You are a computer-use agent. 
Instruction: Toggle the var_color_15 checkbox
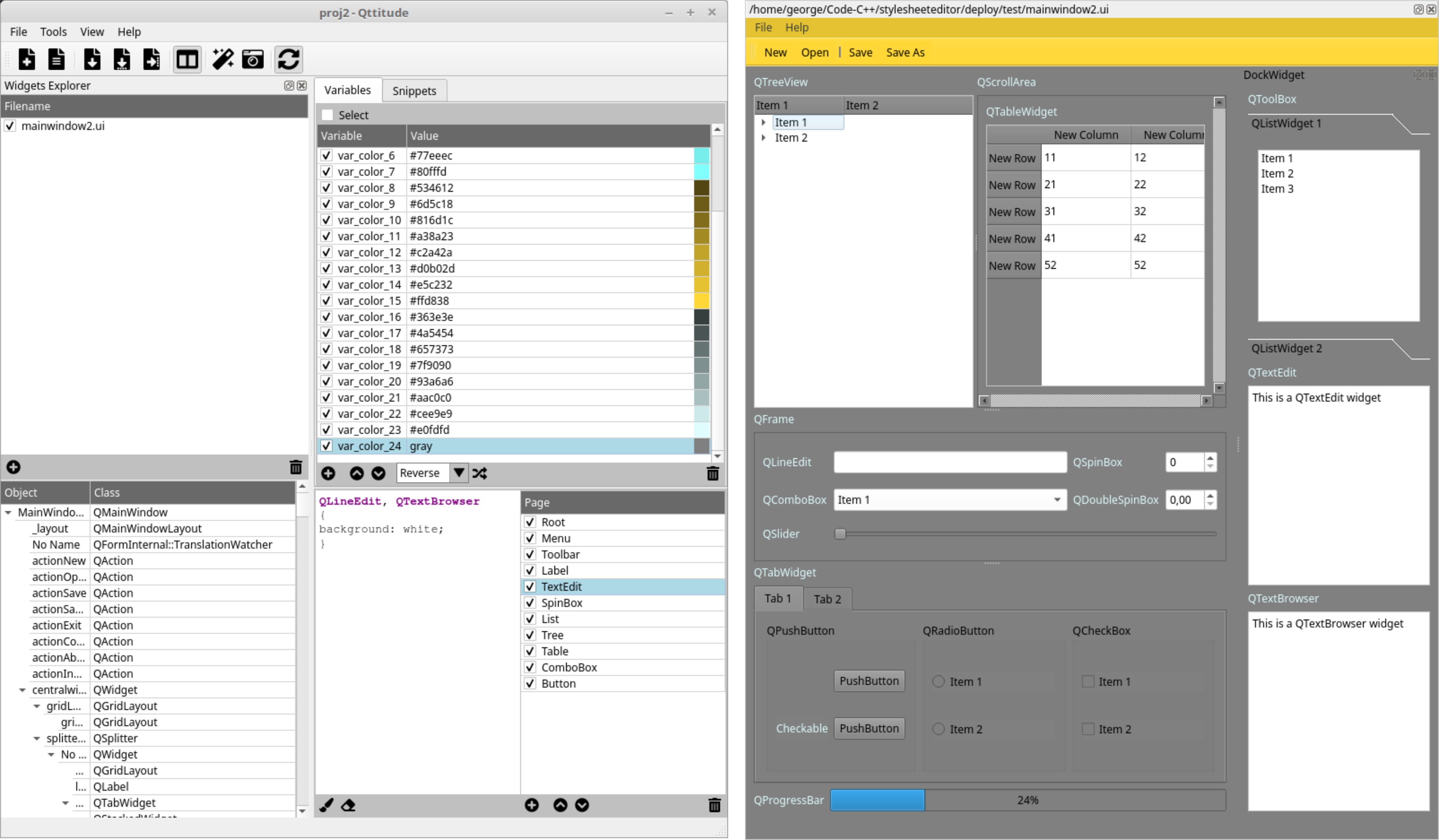coord(326,301)
